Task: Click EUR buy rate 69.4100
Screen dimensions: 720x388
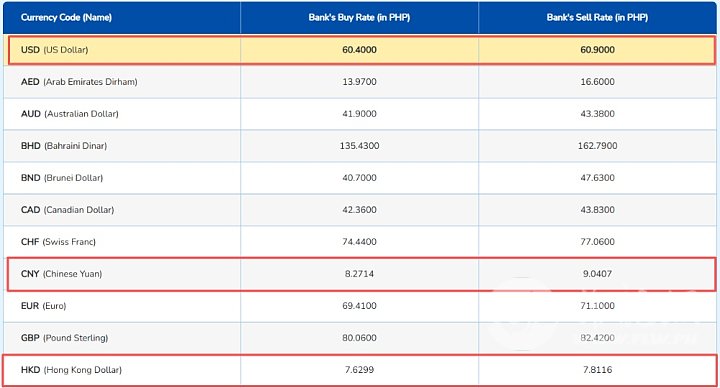Action: pyautogui.click(x=359, y=306)
